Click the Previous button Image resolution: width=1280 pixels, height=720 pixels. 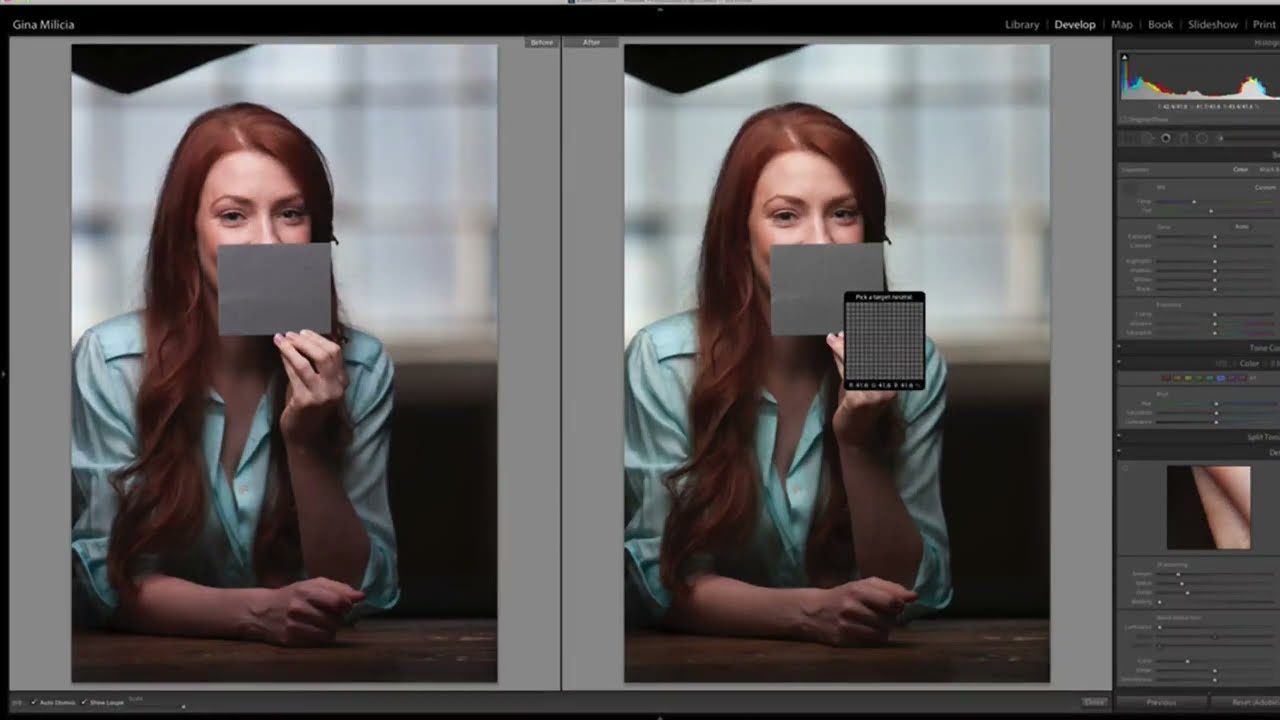click(x=1161, y=702)
